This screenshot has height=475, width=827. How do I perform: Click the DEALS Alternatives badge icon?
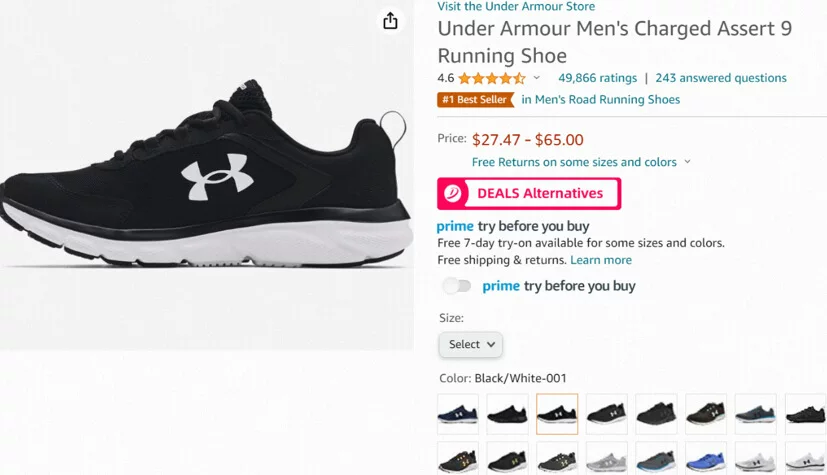[x=453, y=193]
